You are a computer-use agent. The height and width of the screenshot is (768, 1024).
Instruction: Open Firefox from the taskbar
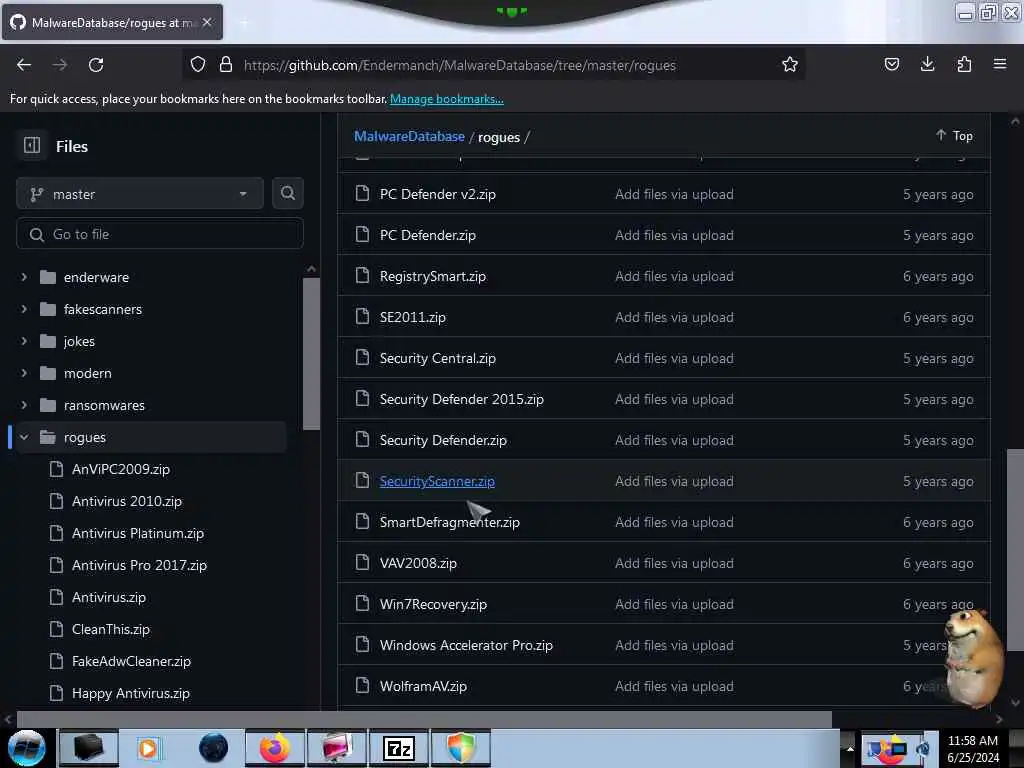coord(274,748)
